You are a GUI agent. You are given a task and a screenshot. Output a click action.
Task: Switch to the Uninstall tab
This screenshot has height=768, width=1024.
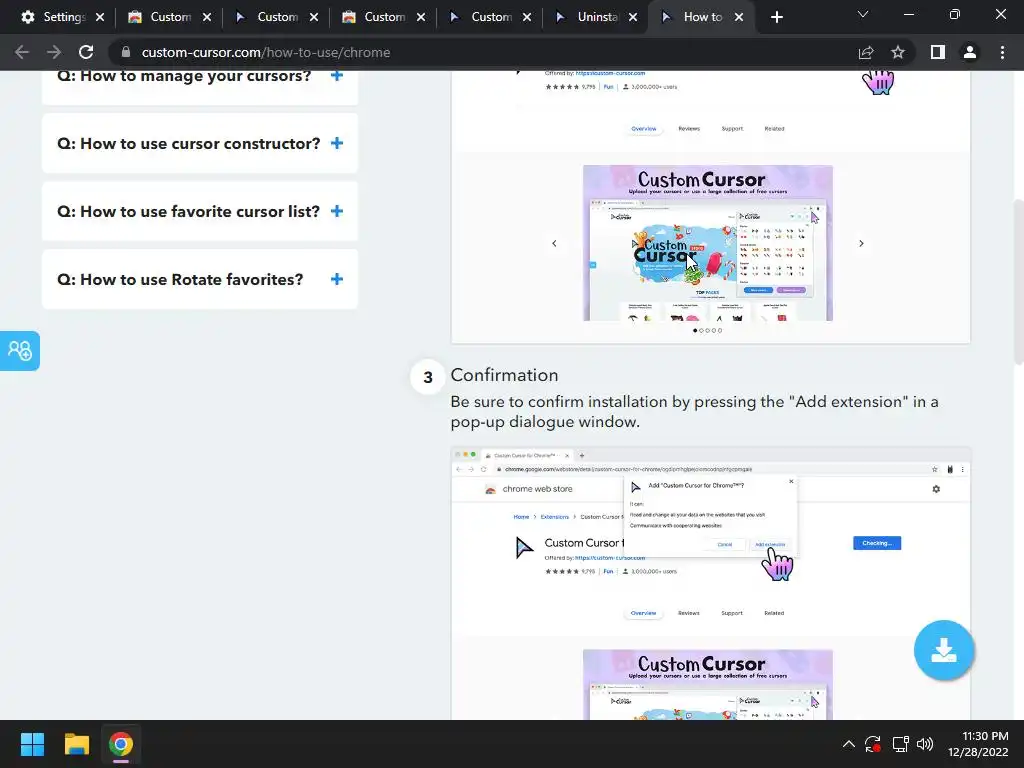[597, 17]
